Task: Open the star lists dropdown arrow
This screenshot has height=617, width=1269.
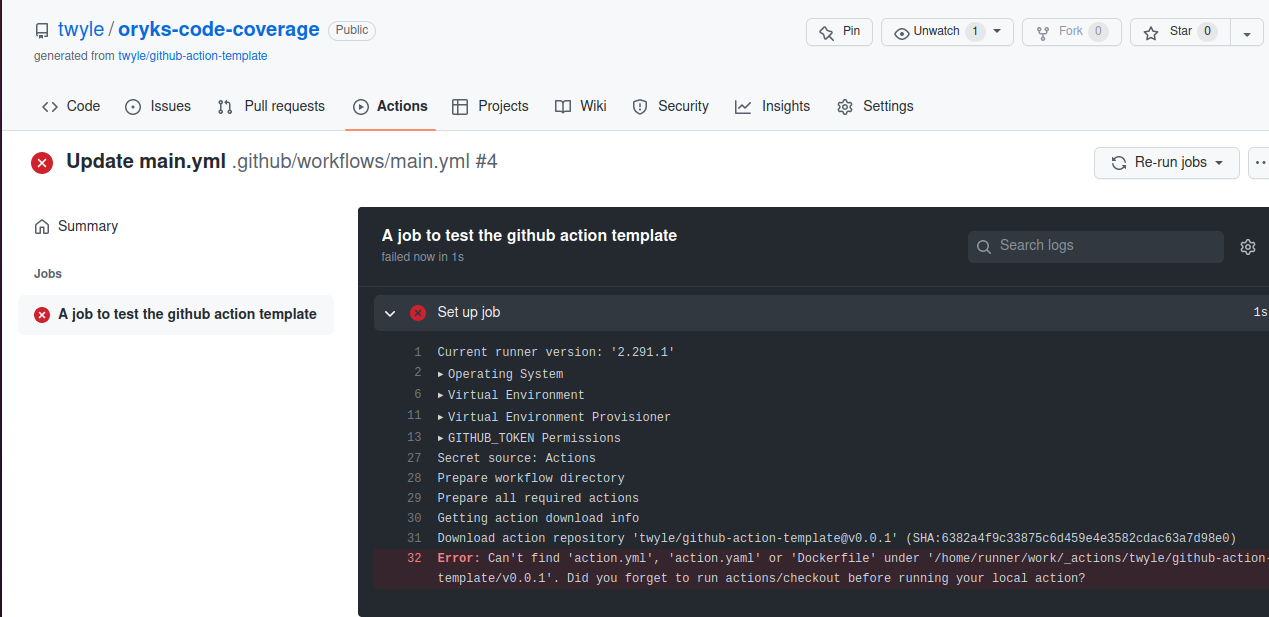Action: coord(1247,32)
